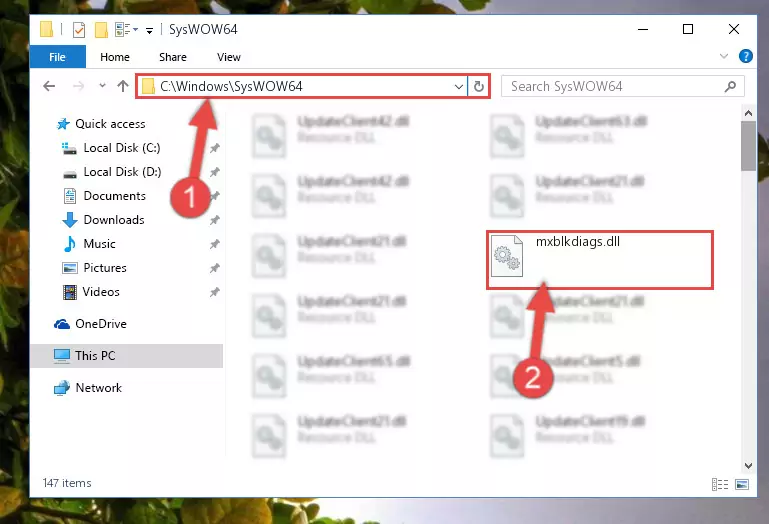Open the blue Help icon
This screenshot has width=769, height=524.
click(745, 56)
